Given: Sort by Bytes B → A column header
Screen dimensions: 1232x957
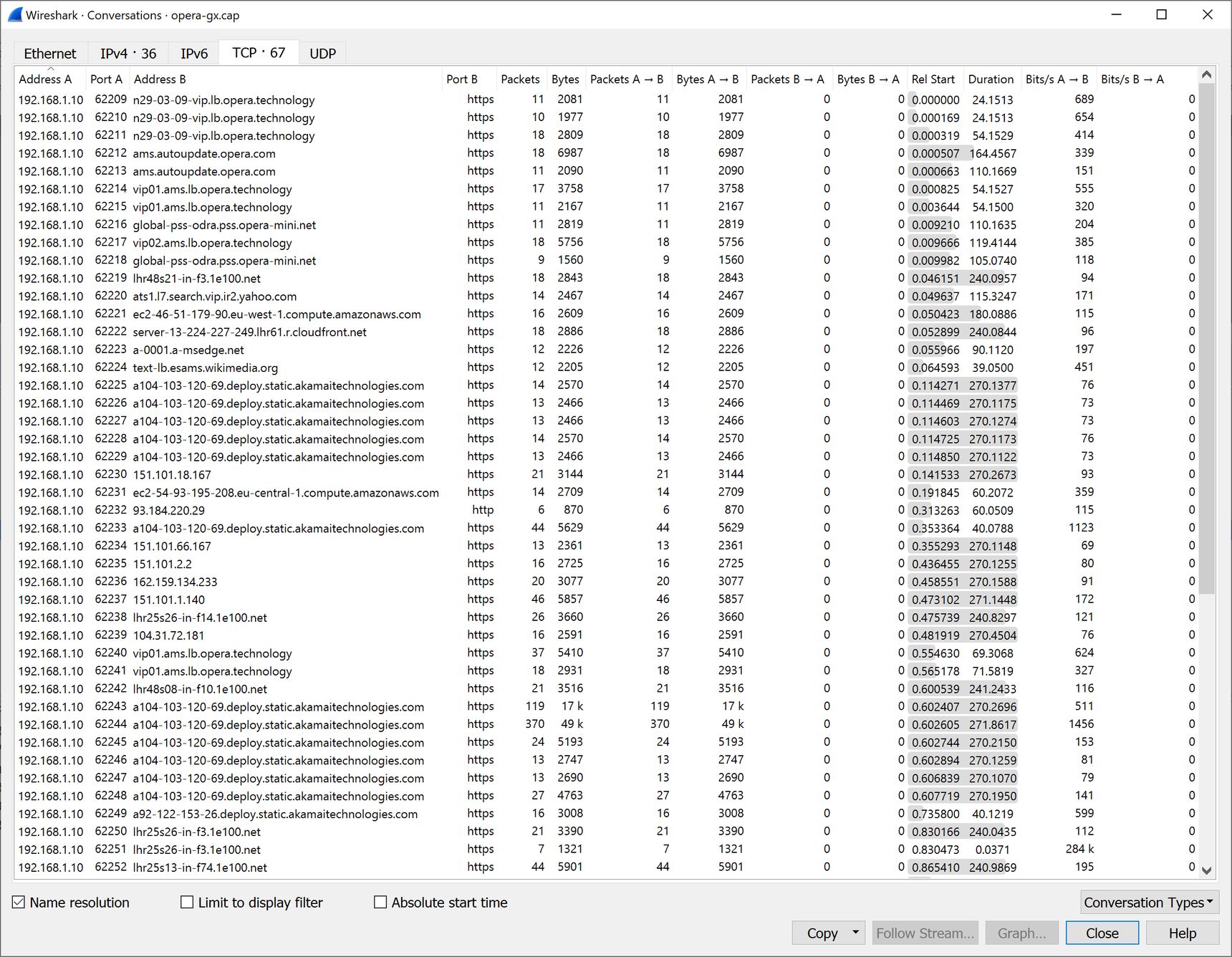Looking at the screenshot, I should [x=869, y=80].
